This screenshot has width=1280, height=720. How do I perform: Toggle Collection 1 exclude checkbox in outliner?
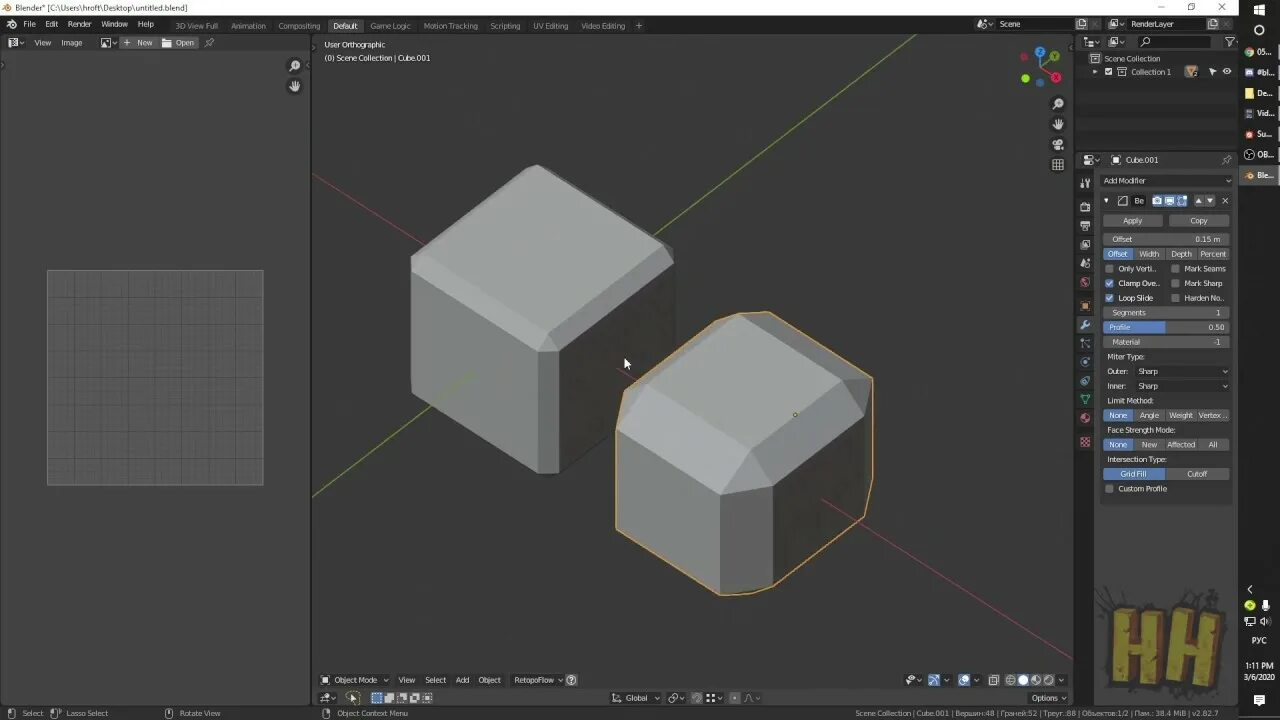tap(1108, 72)
